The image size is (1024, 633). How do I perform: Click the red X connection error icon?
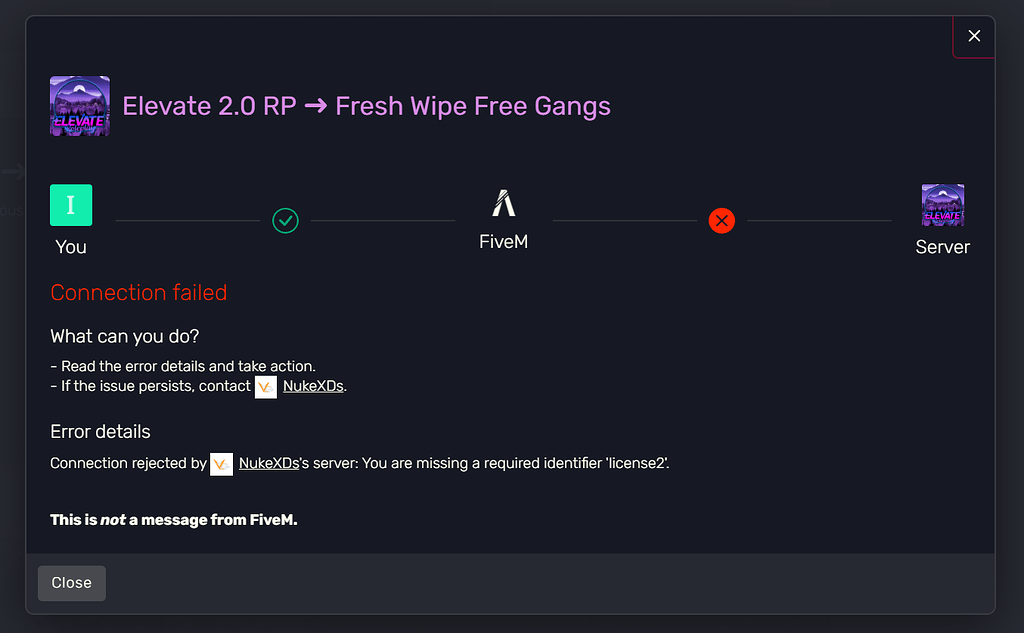tap(721, 220)
